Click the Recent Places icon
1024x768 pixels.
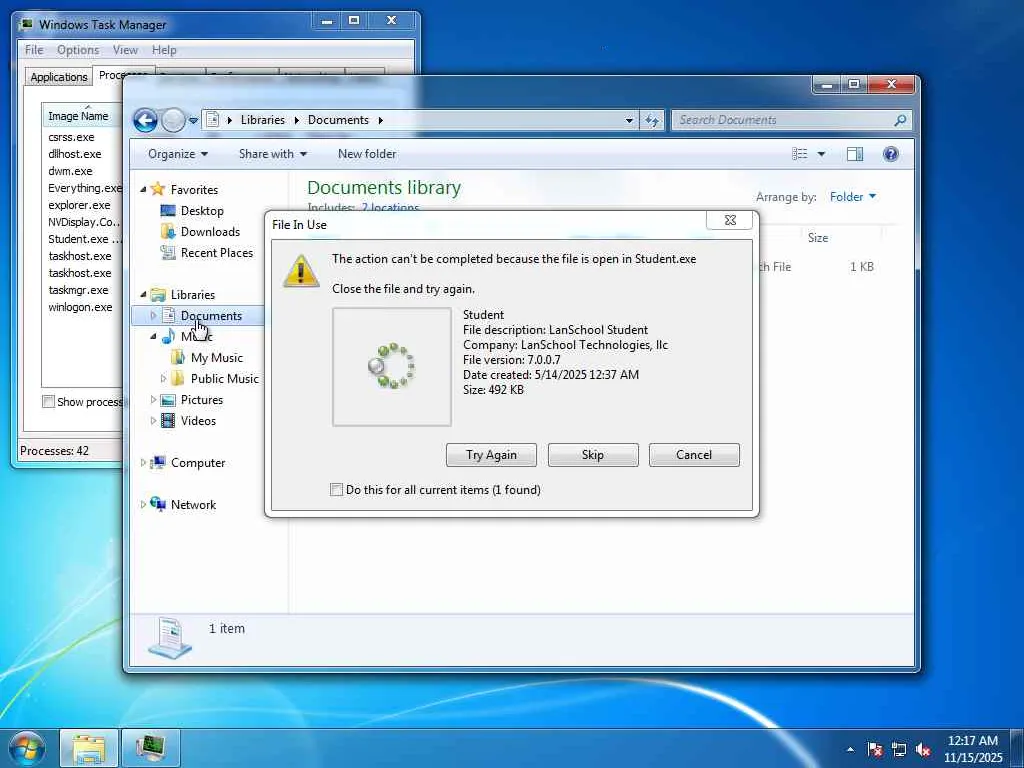[168, 252]
